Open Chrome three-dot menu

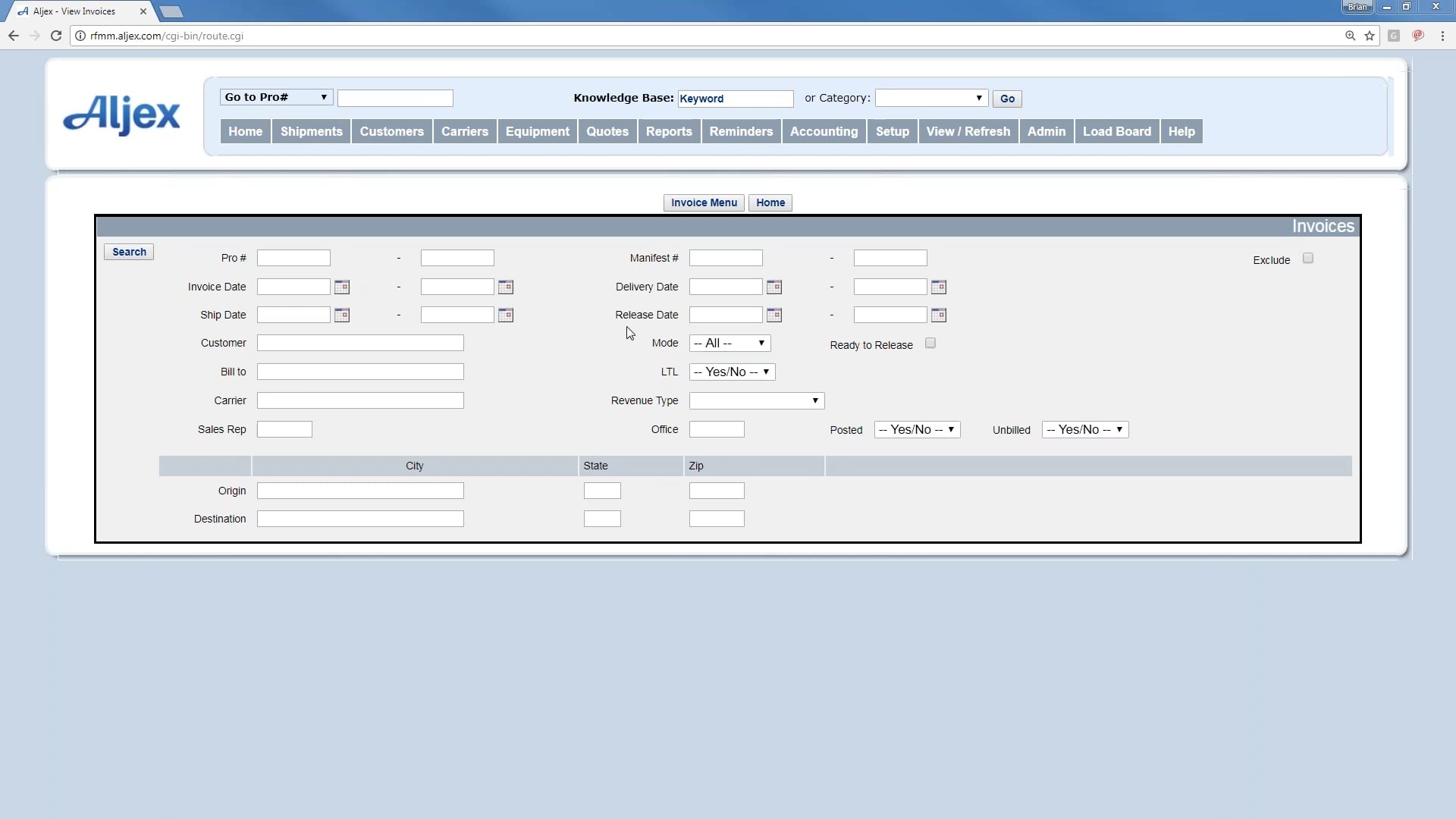click(1442, 36)
